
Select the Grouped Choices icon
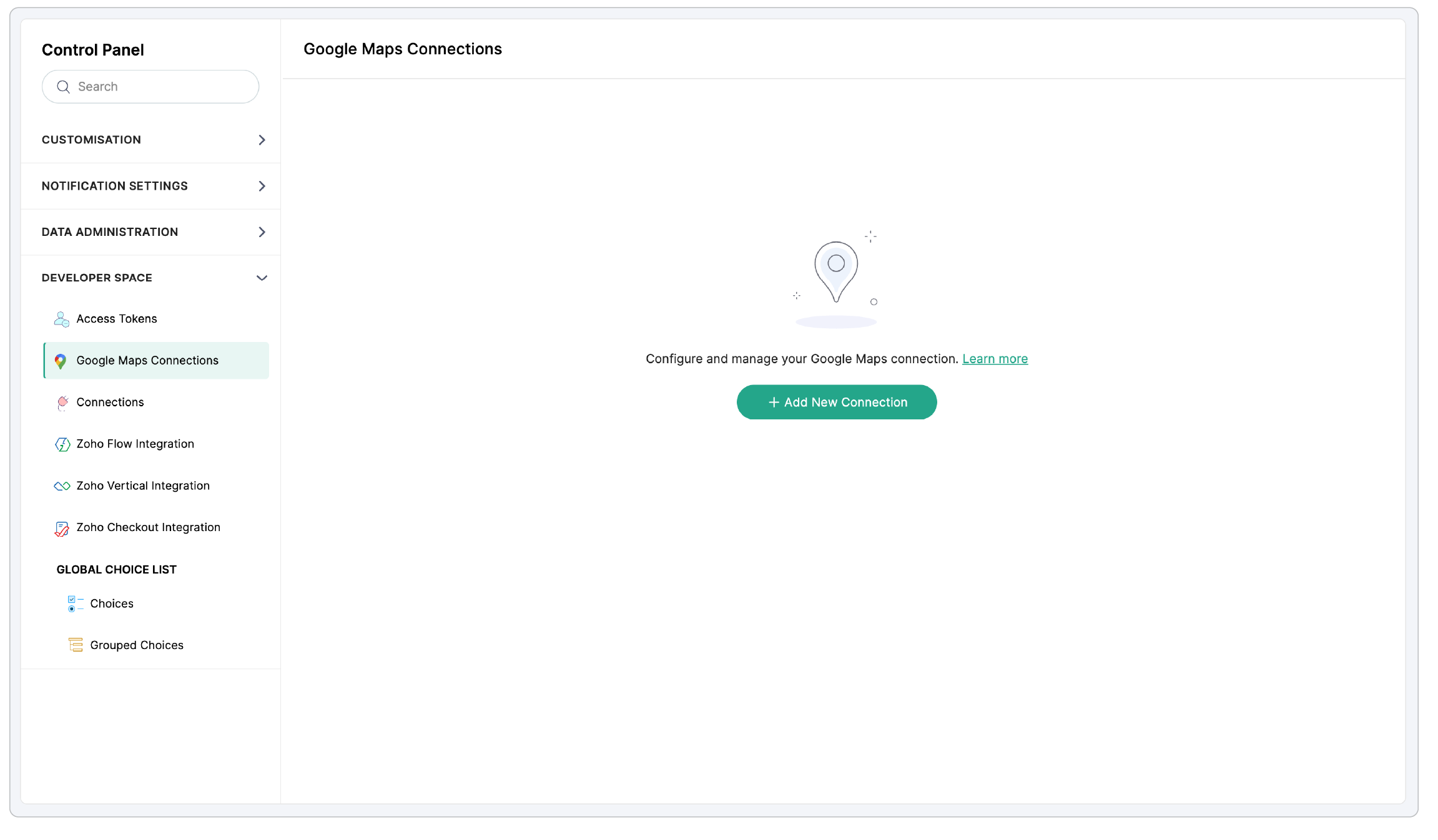pyautogui.click(x=75, y=645)
